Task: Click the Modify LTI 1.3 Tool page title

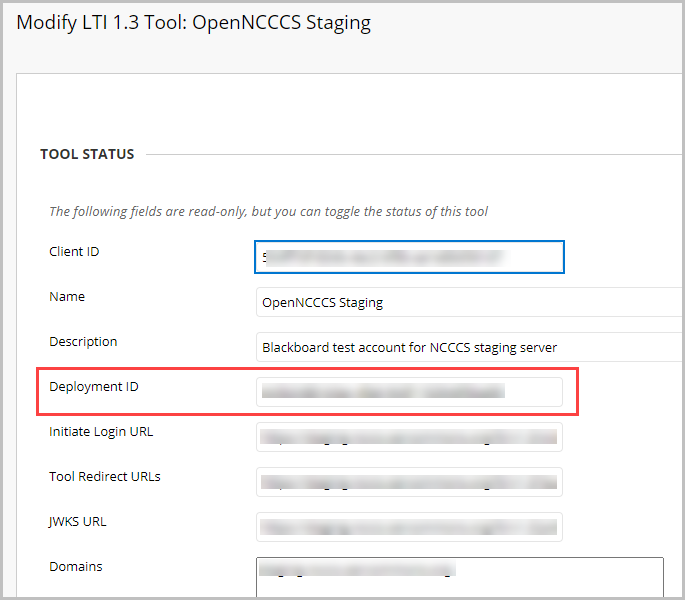Action: coord(194,23)
